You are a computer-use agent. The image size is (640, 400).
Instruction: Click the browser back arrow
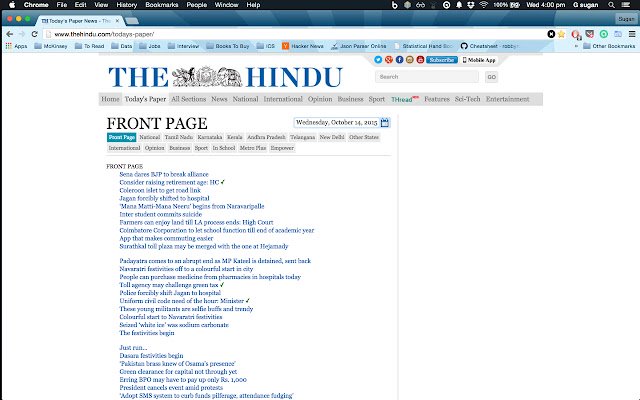9,34
